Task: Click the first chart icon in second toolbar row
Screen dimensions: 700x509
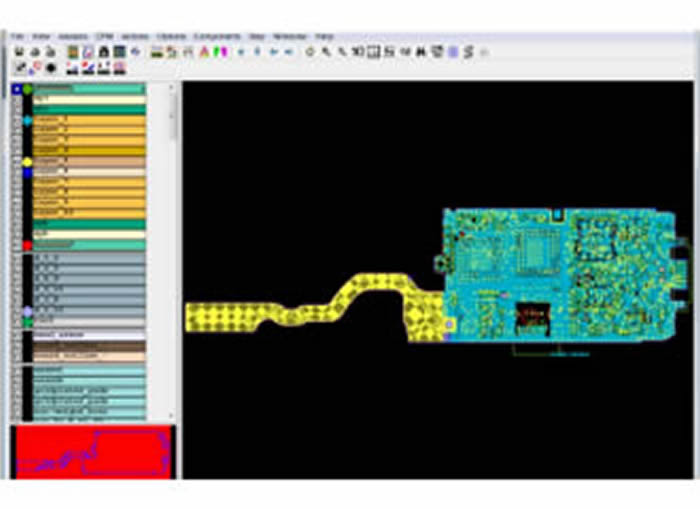Action: click(x=72, y=68)
